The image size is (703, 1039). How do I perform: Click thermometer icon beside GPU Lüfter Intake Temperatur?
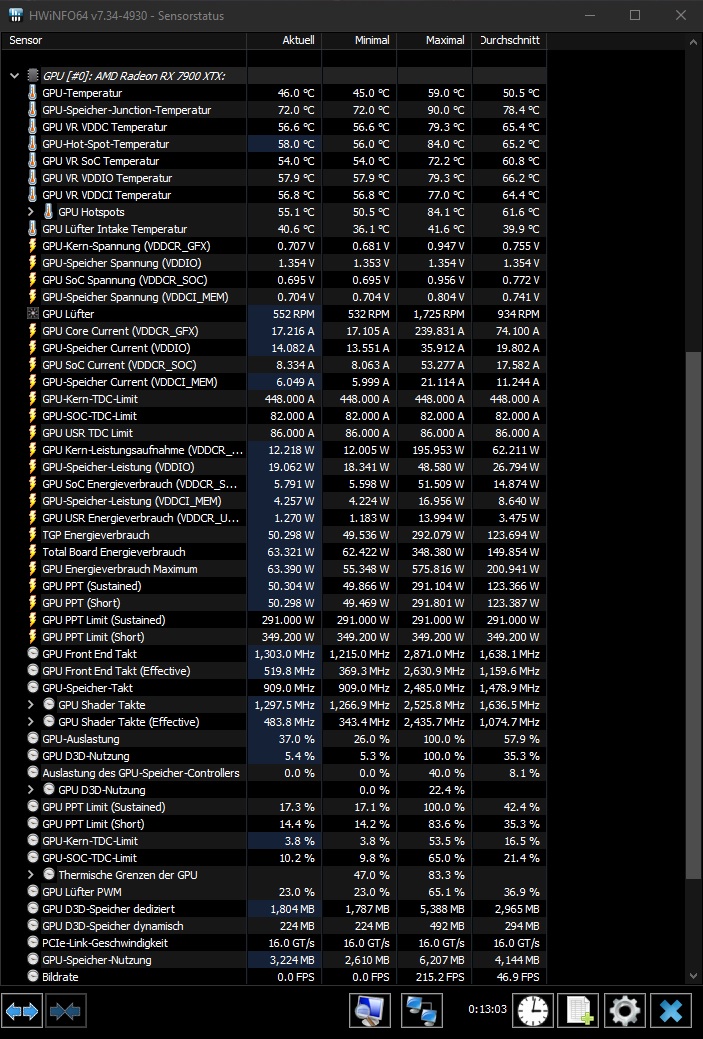(32, 229)
